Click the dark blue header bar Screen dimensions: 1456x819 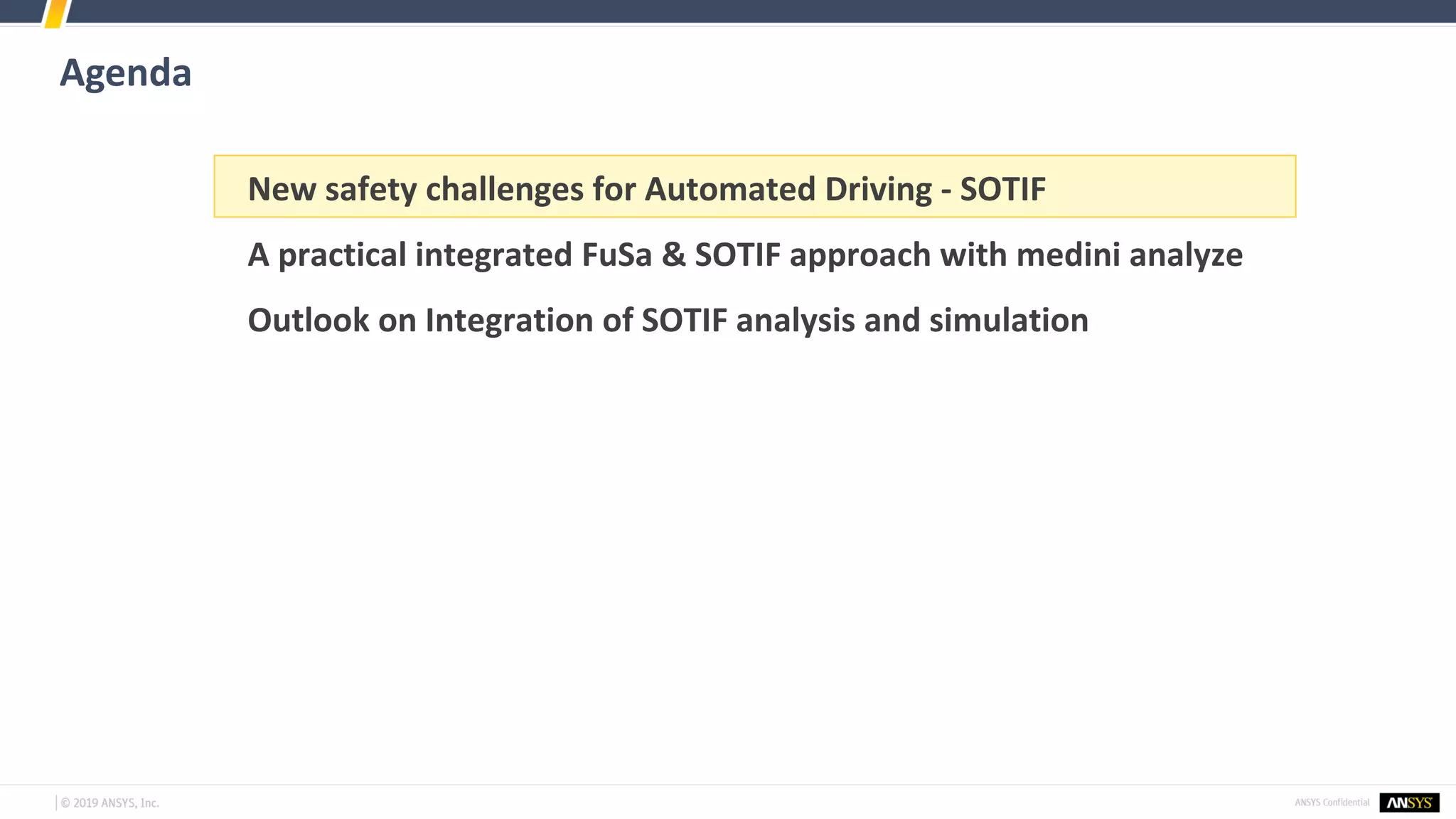[x=711, y=11]
